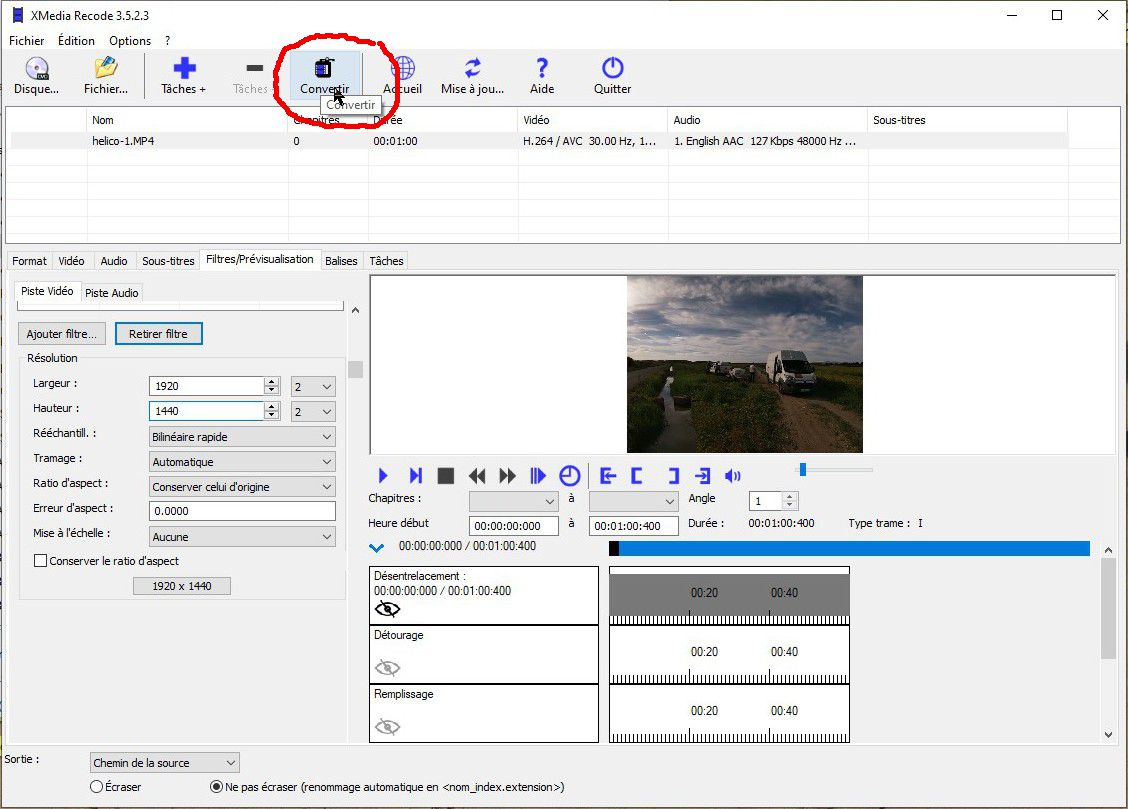The height and width of the screenshot is (809, 1128).
Task: Open Rééchantill. Bilinéaire rapide dropdown
Action: [x=242, y=437]
